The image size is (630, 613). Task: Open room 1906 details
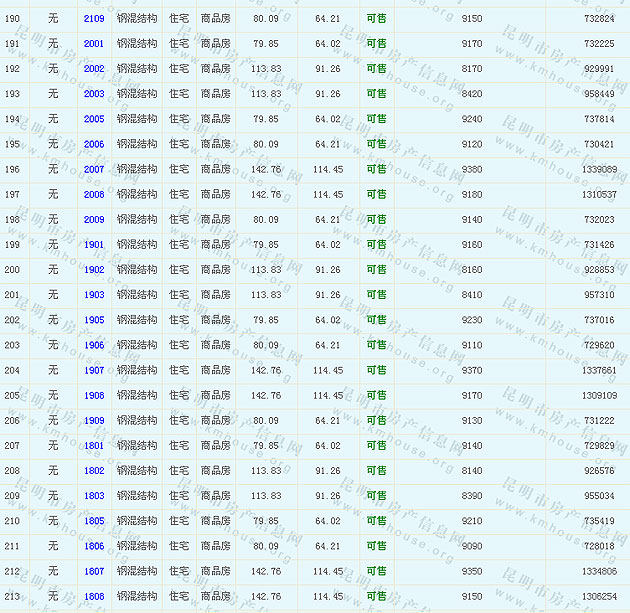[93, 345]
